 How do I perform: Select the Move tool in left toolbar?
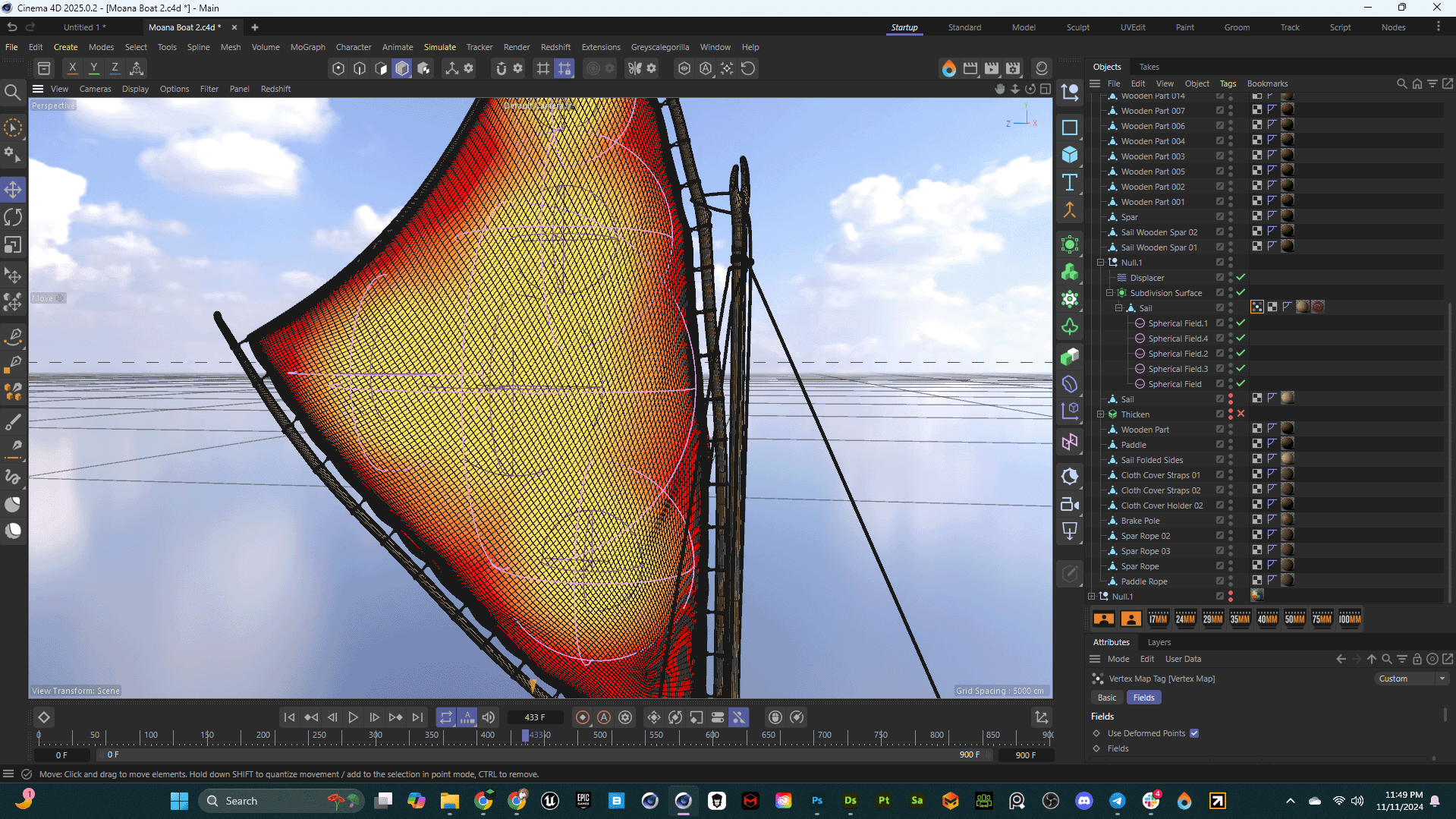point(13,190)
